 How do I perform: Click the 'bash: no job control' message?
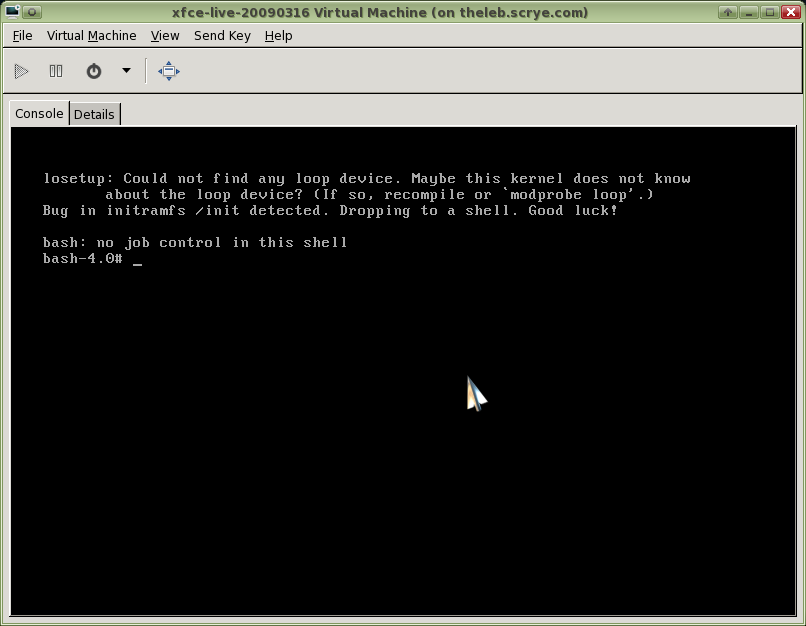195,243
